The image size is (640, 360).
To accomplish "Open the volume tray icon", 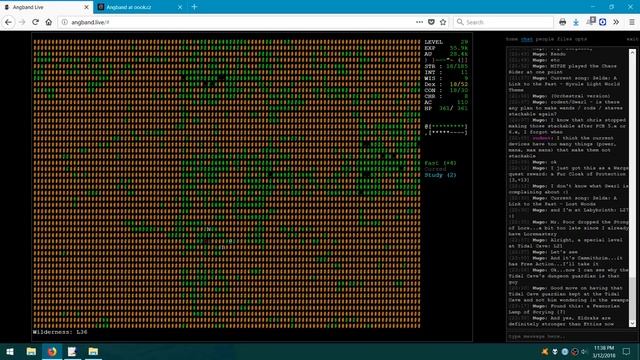I will point(584,351).
